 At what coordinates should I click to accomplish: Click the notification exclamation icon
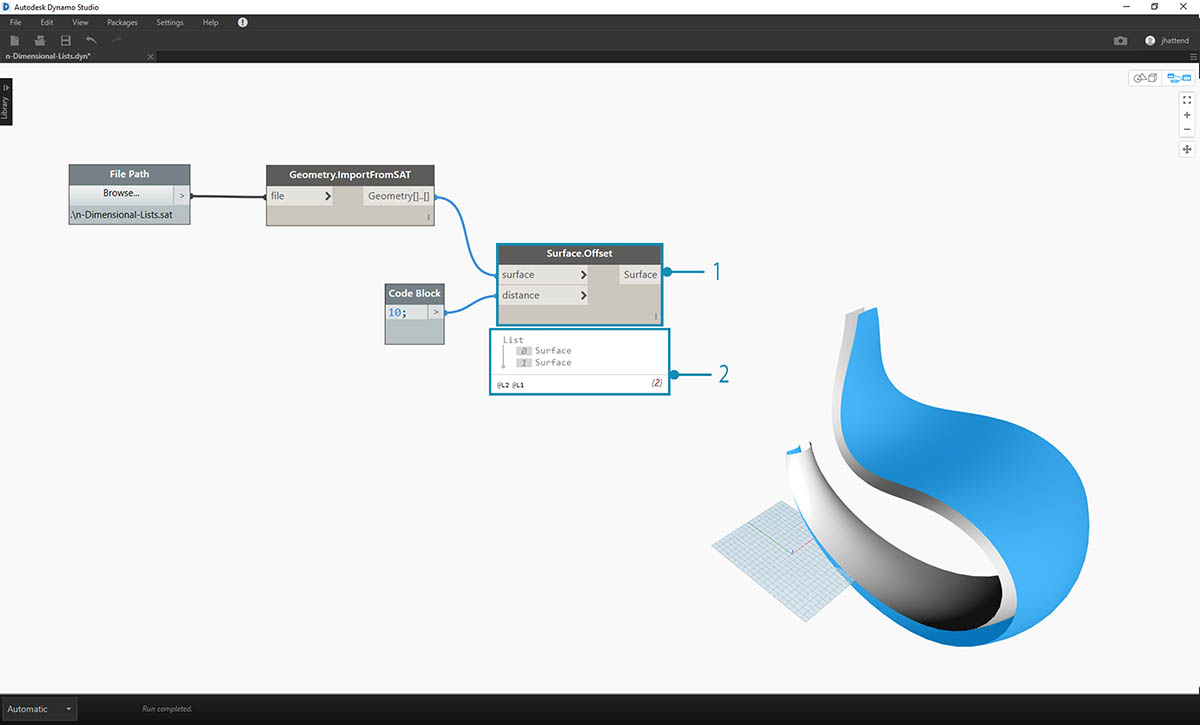pos(243,22)
